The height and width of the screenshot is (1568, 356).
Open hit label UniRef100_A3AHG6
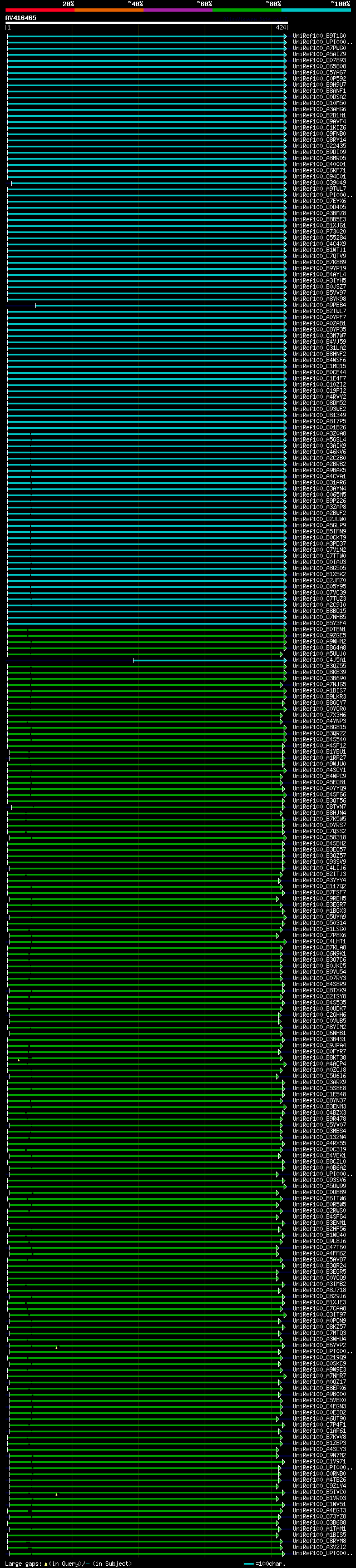click(x=319, y=109)
